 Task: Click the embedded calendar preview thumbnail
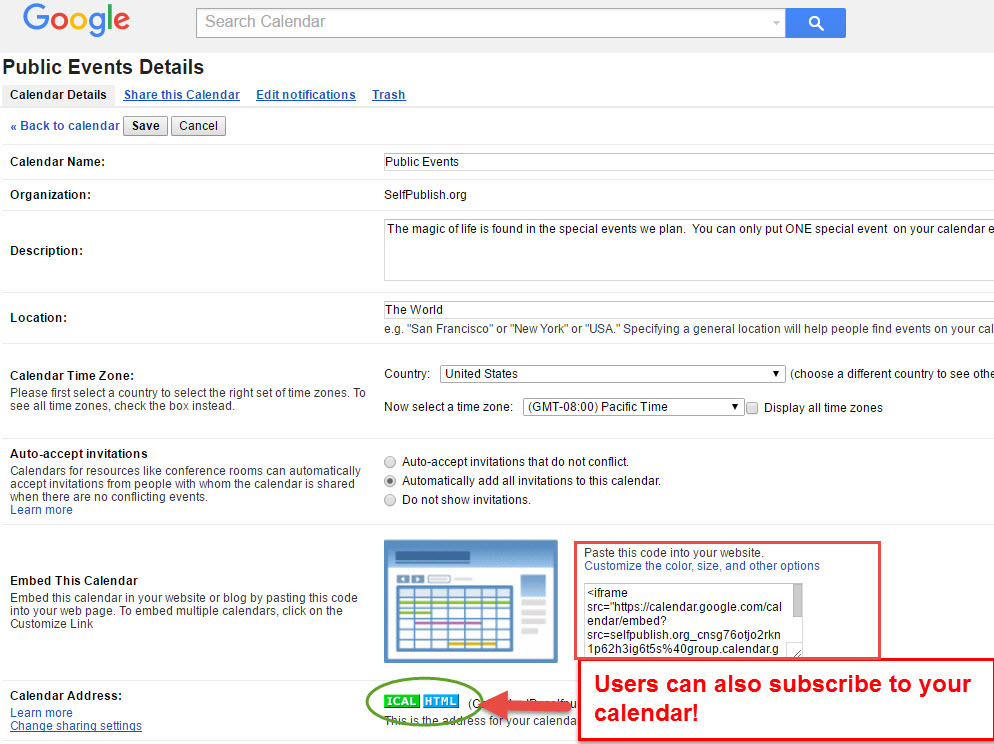coord(470,601)
